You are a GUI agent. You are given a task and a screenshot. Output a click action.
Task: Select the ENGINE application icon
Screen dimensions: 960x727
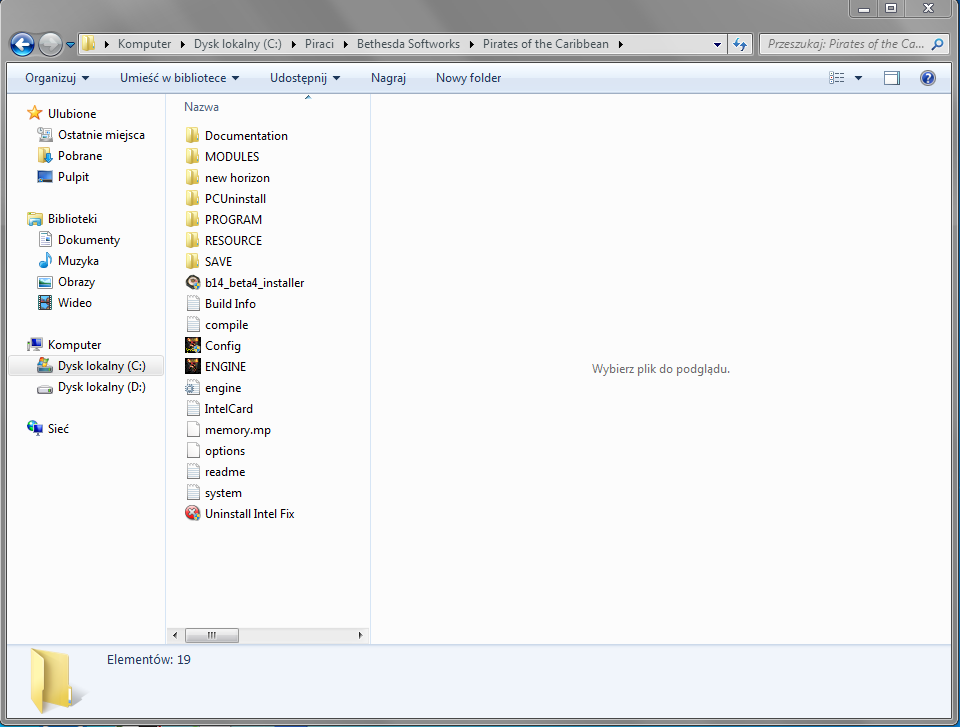point(192,366)
